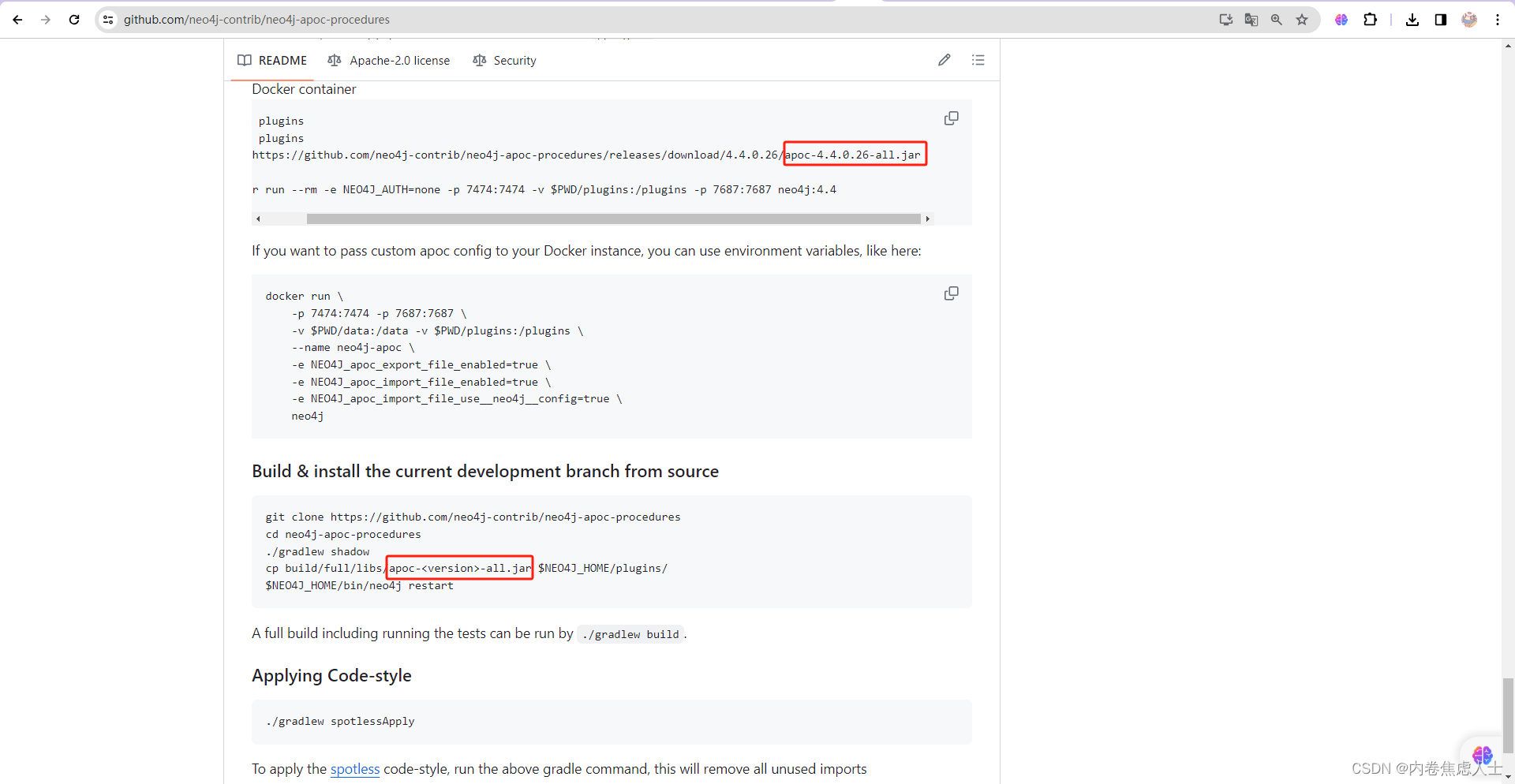This screenshot has width=1515, height=784.
Task: Switch to the README tab
Action: click(272, 61)
